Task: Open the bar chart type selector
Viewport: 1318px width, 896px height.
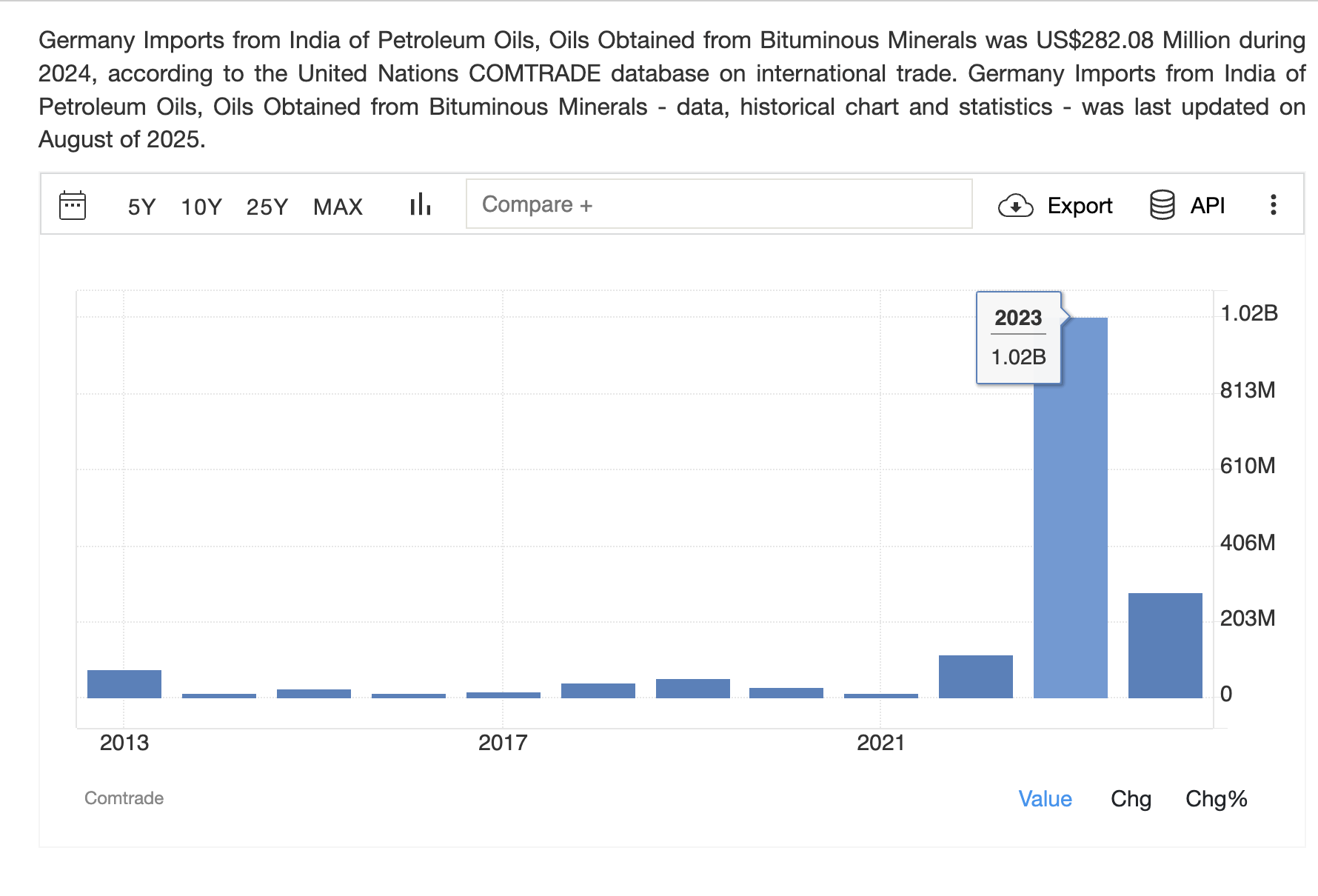Action: [x=421, y=204]
